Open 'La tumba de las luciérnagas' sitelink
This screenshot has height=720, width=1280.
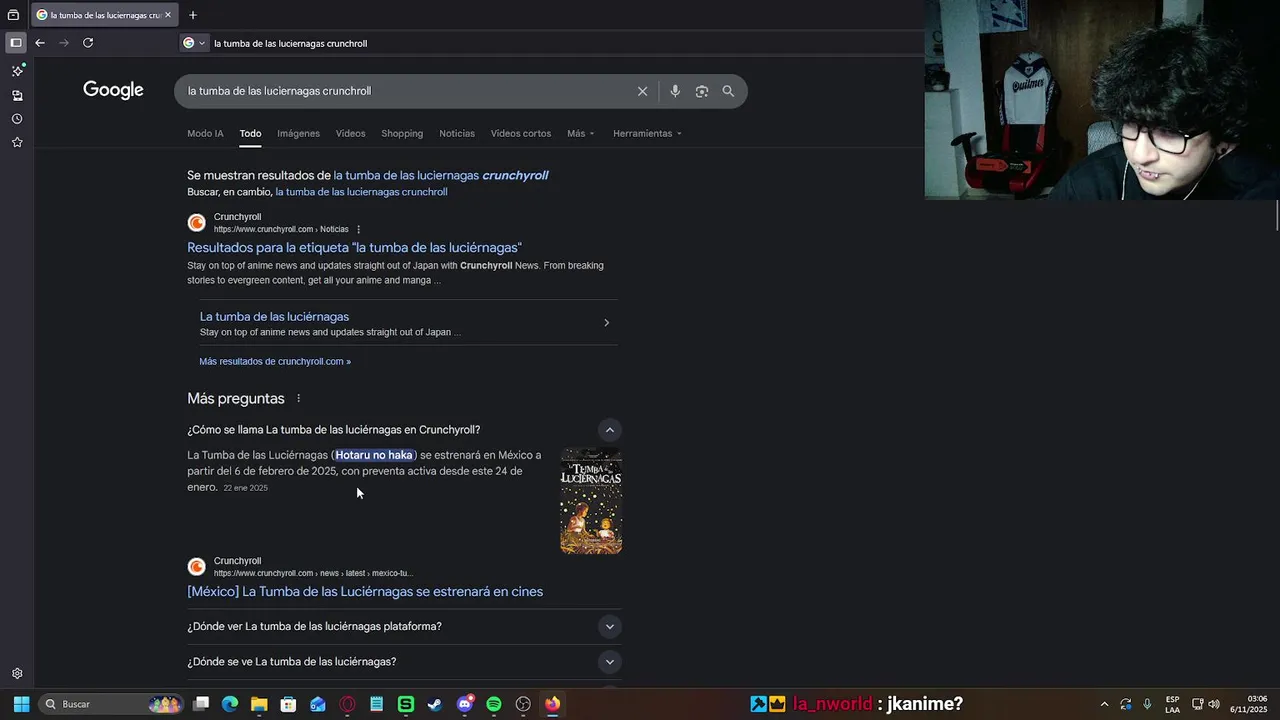point(274,317)
